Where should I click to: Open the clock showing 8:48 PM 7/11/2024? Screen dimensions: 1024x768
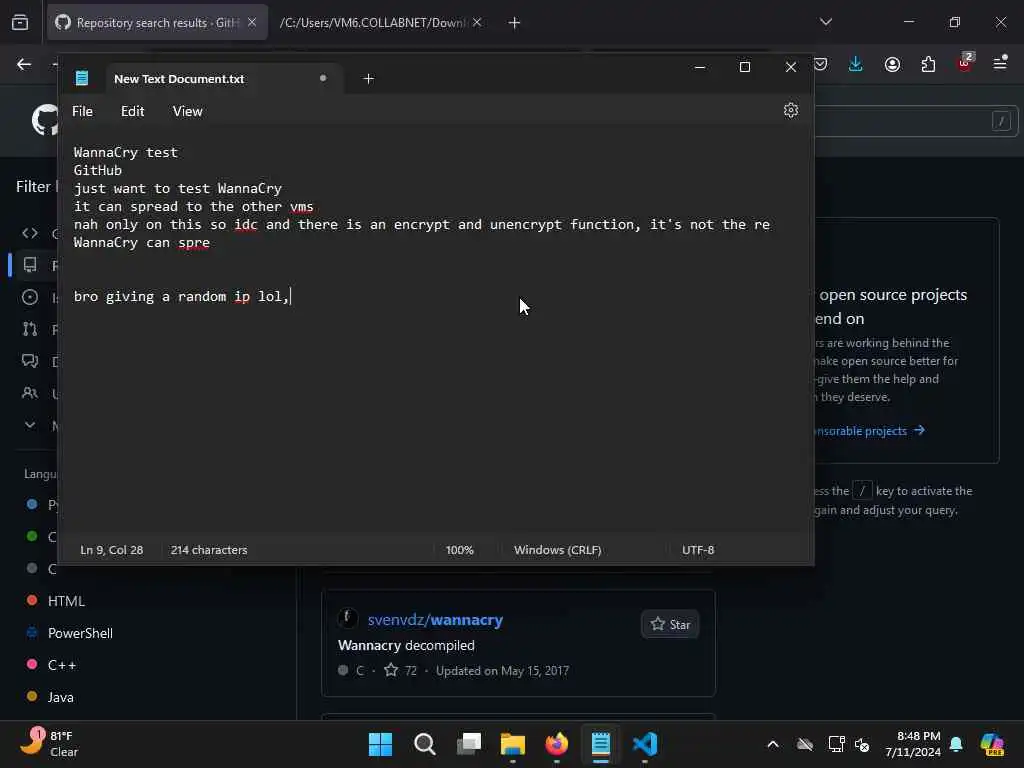913,744
